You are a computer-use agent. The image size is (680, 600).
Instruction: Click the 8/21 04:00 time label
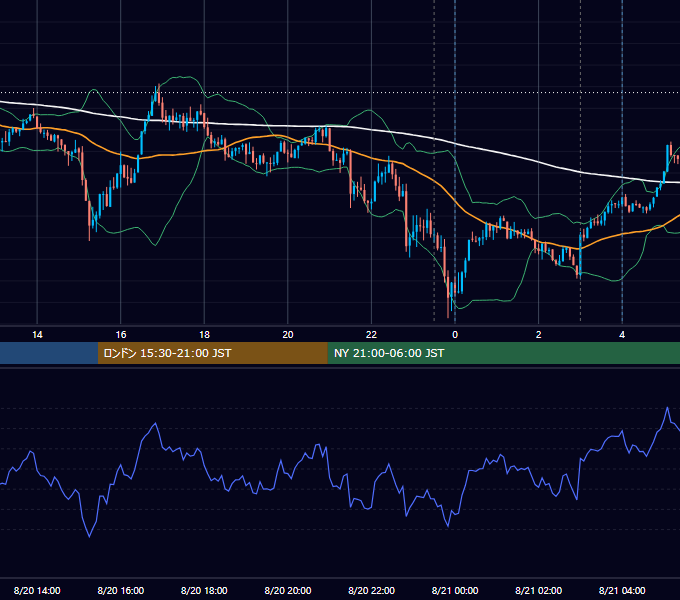tap(622, 590)
